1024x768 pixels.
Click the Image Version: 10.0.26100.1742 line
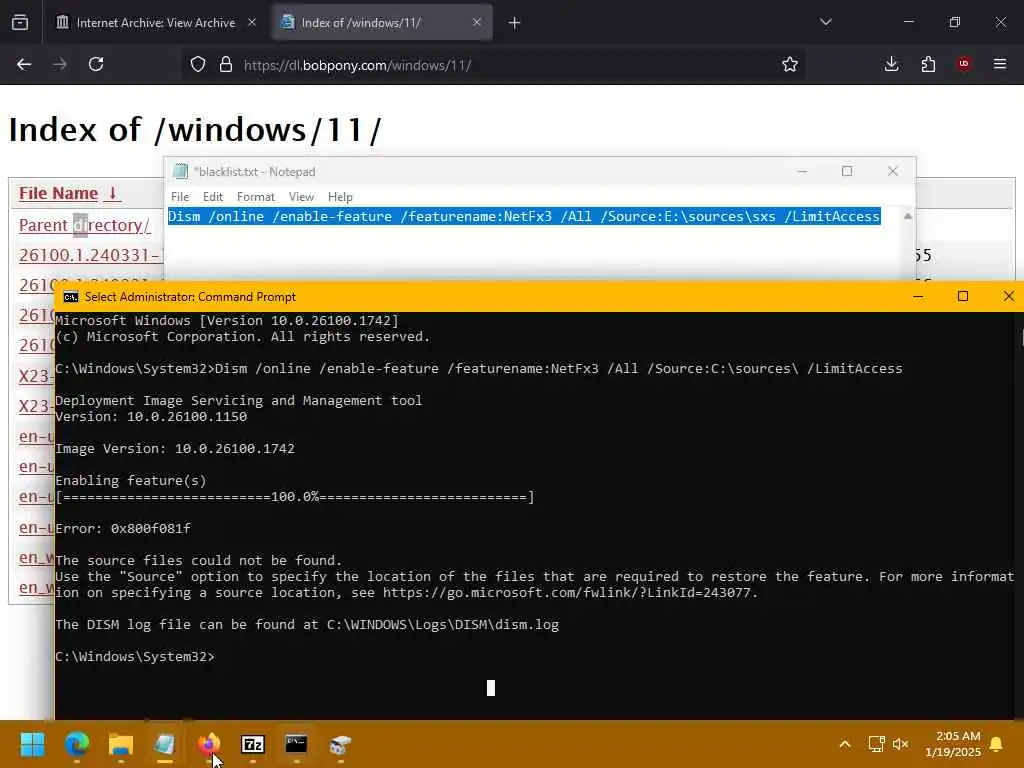coord(175,449)
